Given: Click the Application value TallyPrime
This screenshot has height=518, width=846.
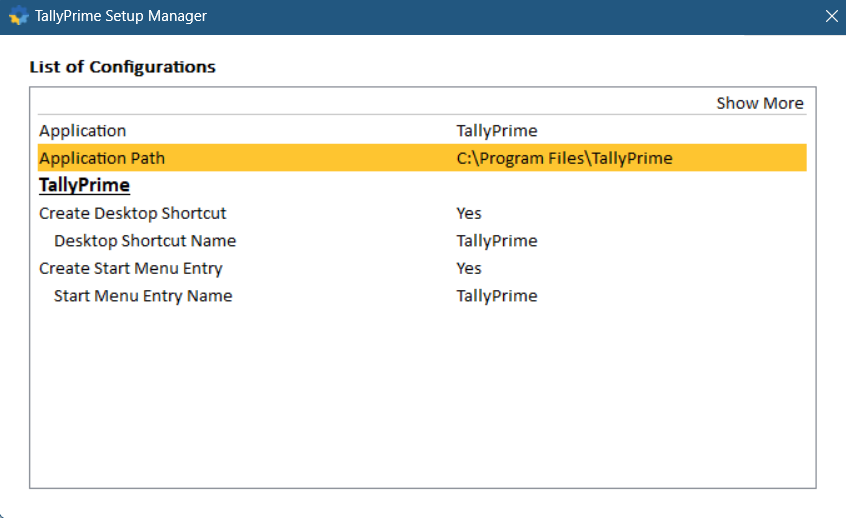Looking at the screenshot, I should tap(496, 131).
